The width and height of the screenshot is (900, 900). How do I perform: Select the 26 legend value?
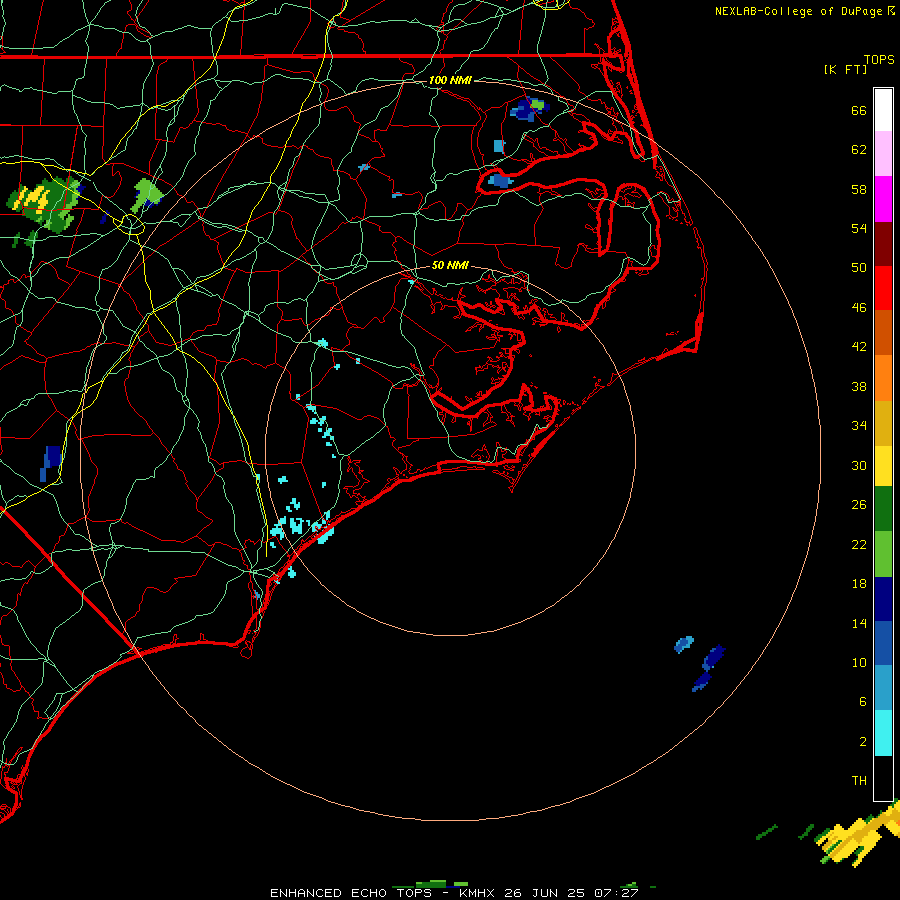pyautogui.click(x=859, y=505)
